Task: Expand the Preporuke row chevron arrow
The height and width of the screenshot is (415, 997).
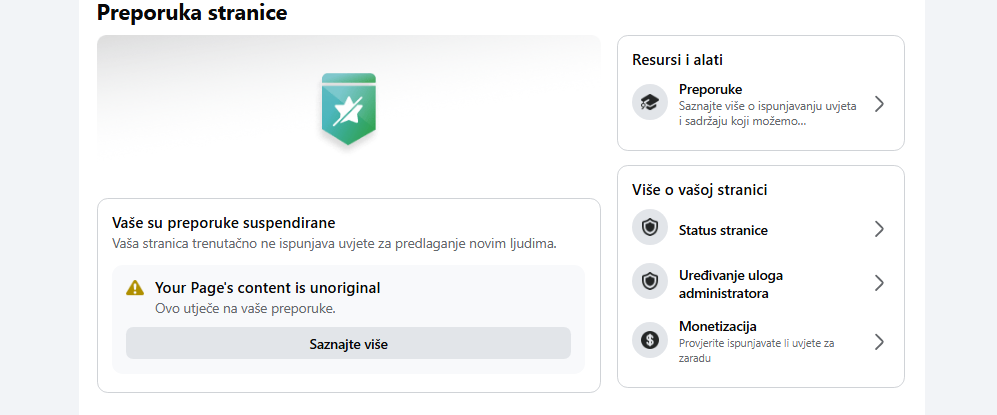Action: coord(879,103)
